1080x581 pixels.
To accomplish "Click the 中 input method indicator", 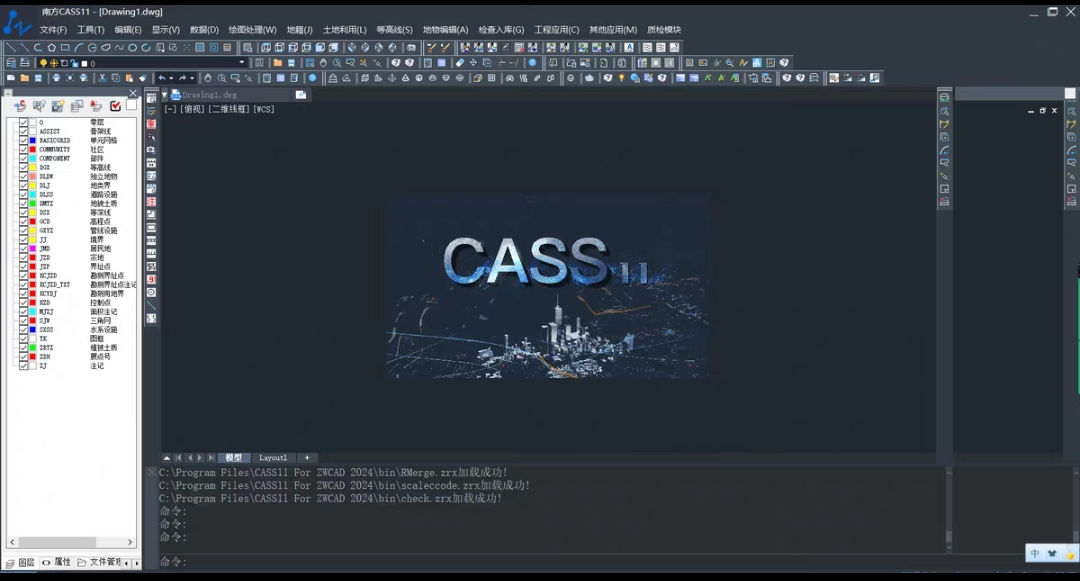I will tap(1035, 553).
